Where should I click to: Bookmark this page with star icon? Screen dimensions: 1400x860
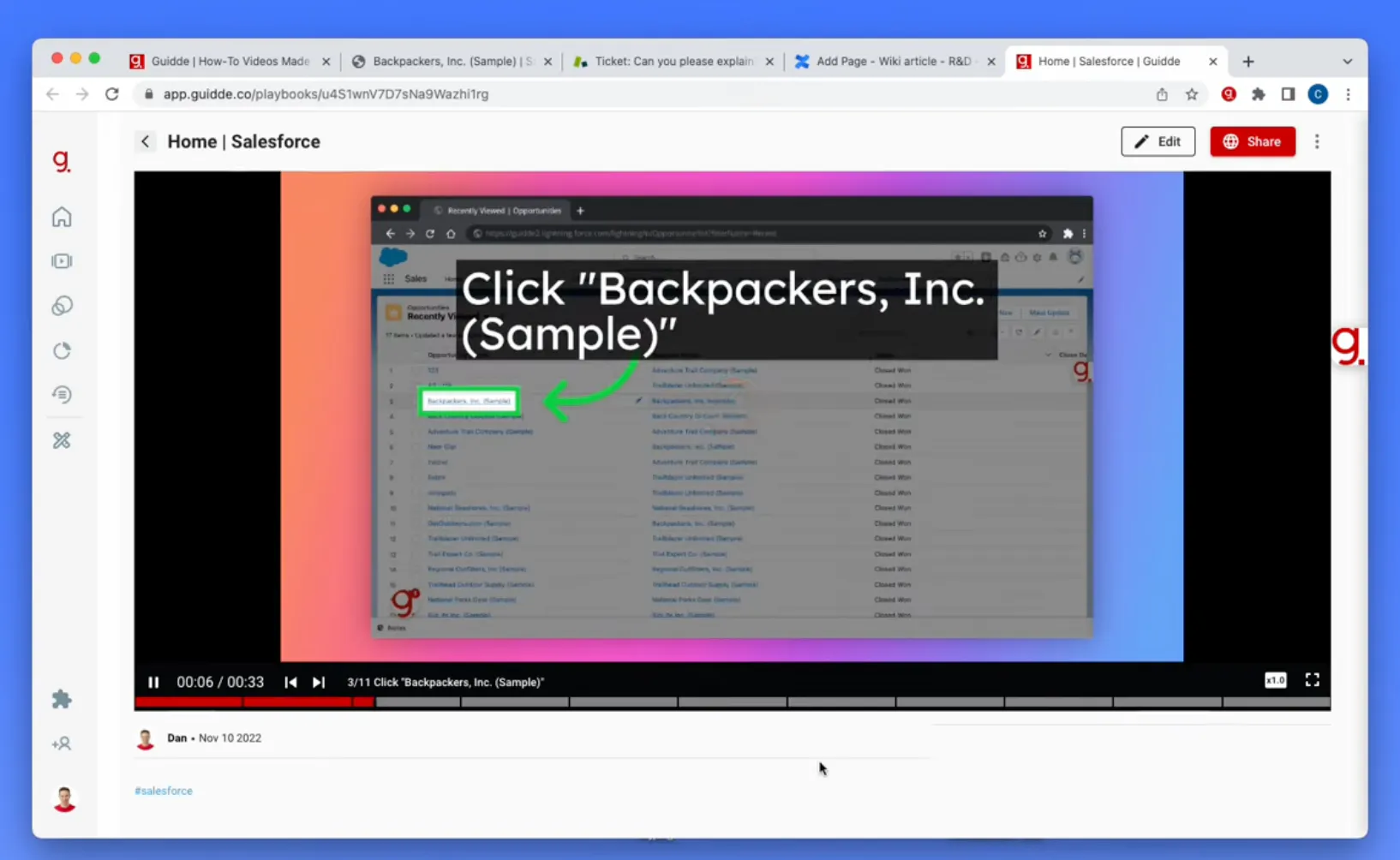1192,94
